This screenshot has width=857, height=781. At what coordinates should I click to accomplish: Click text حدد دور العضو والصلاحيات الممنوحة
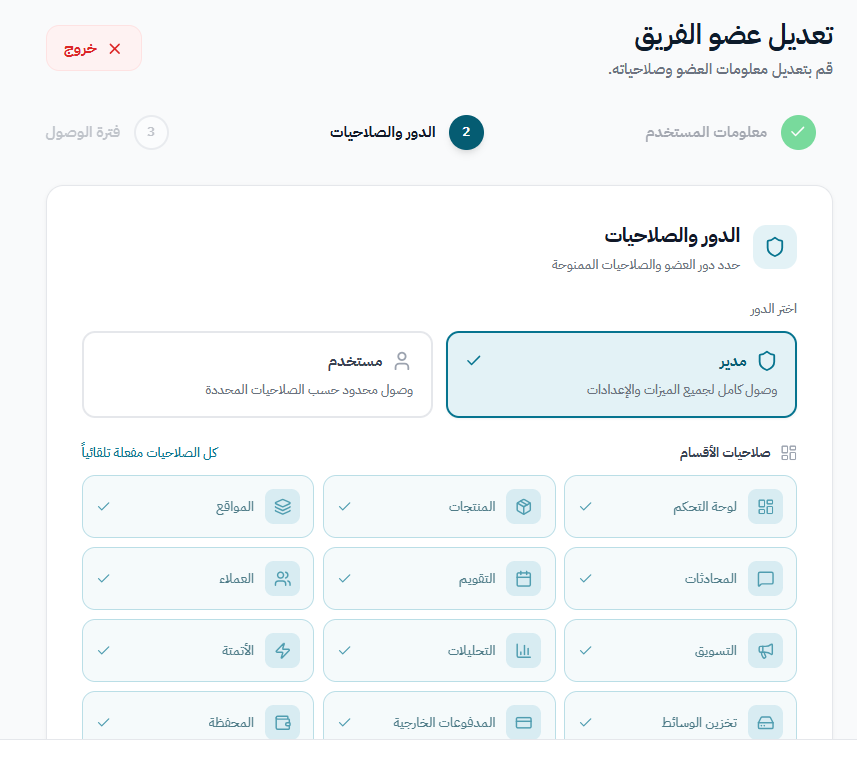pos(645,265)
